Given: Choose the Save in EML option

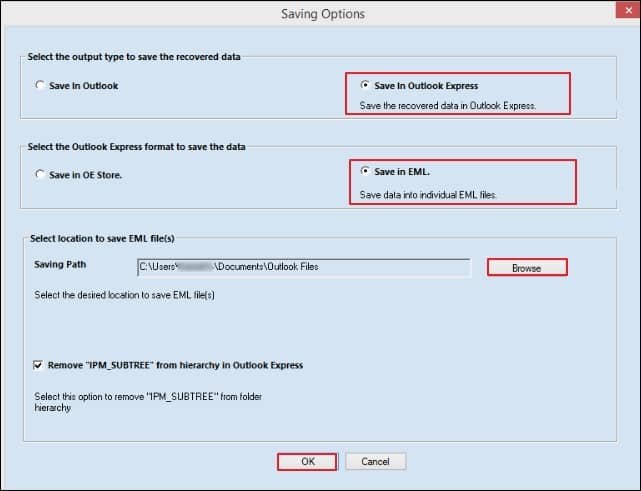Looking at the screenshot, I should click(365, 171).
